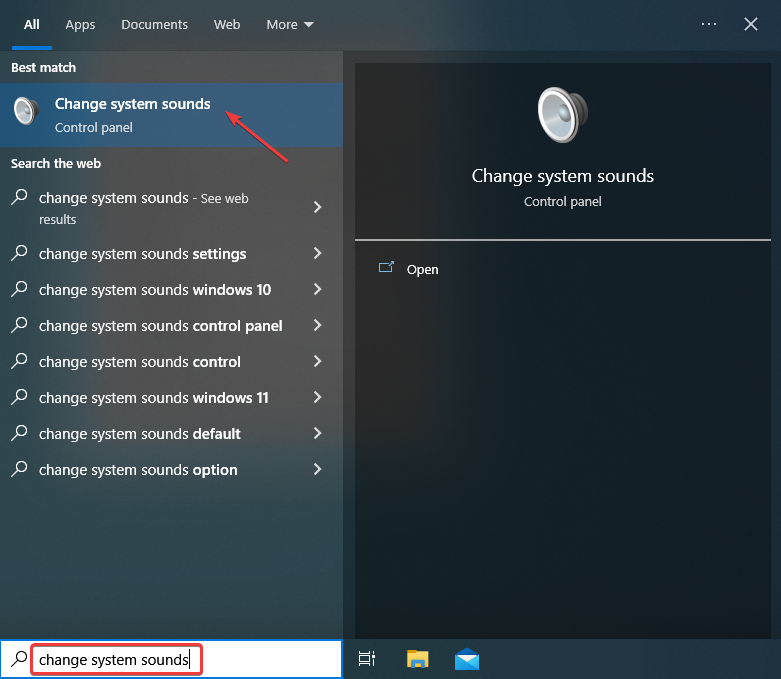The width and height of the screenshot is (781, 679).
Task: Switch to the Web tab
Action: 227,24
